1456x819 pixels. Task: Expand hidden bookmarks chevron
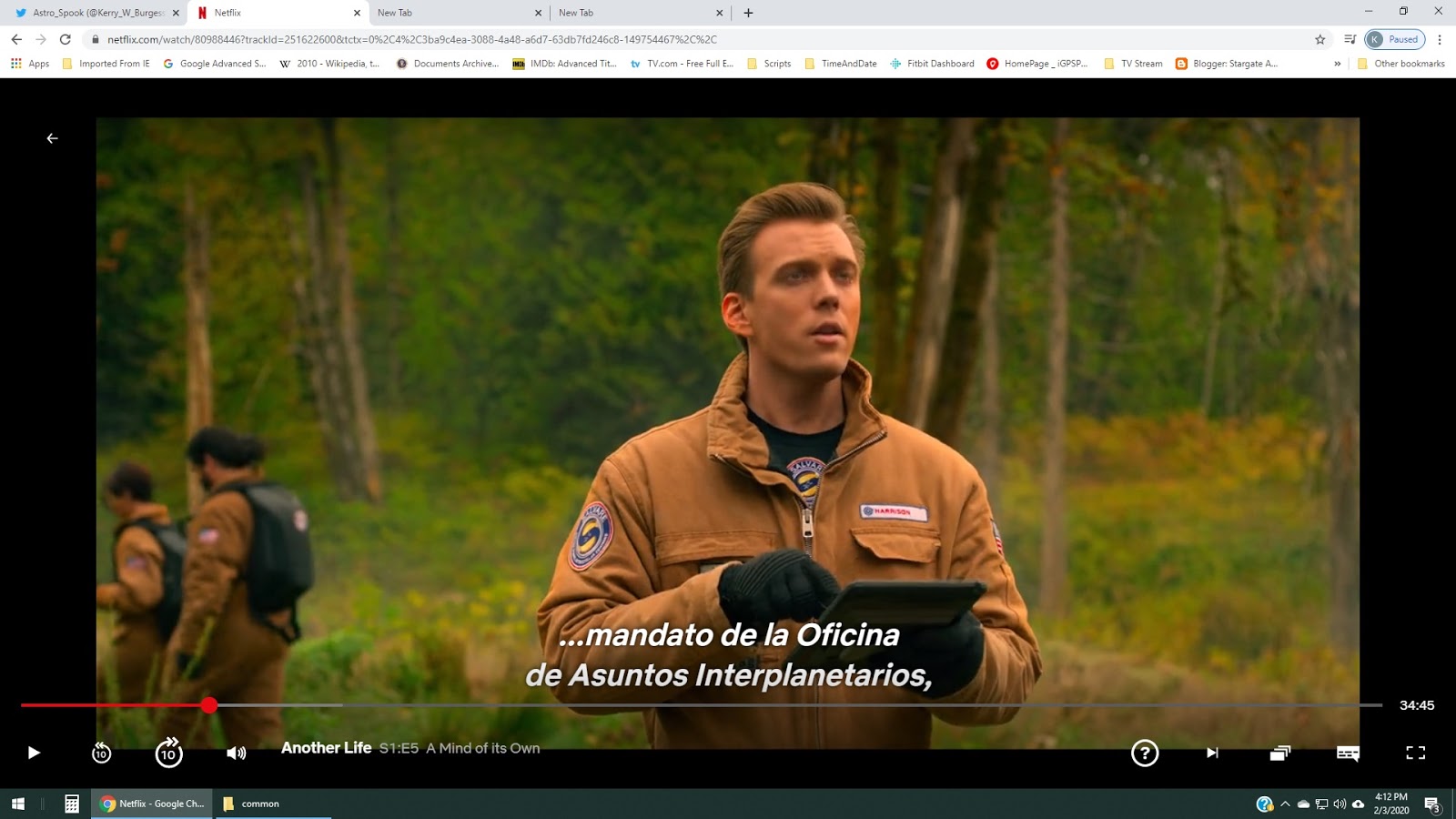(1337, 64)
